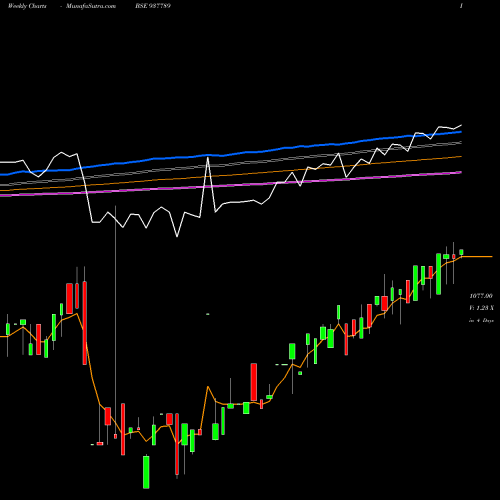500x500 pixels.
Task: Click the tall white spike wick line
Action: 115,320
